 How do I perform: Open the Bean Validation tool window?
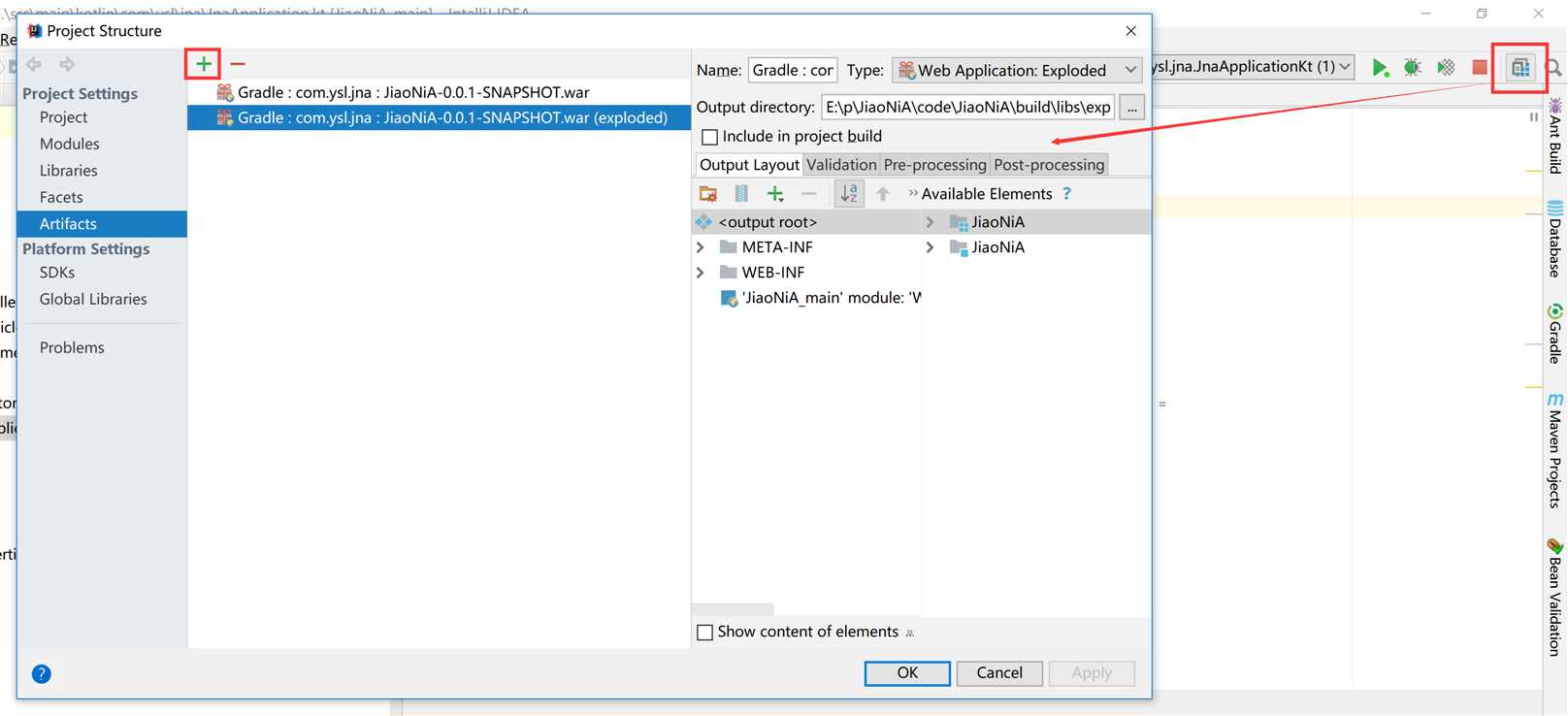[x=1555, y=598]
